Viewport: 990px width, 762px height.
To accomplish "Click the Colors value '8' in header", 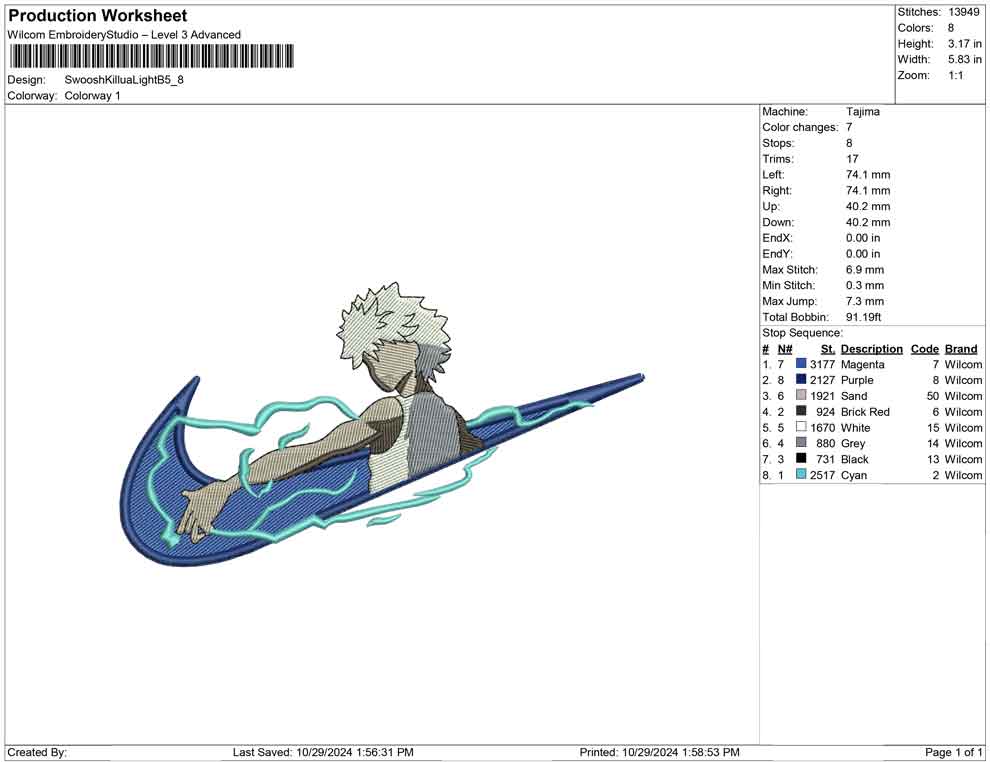I will (x=951, y=28).
